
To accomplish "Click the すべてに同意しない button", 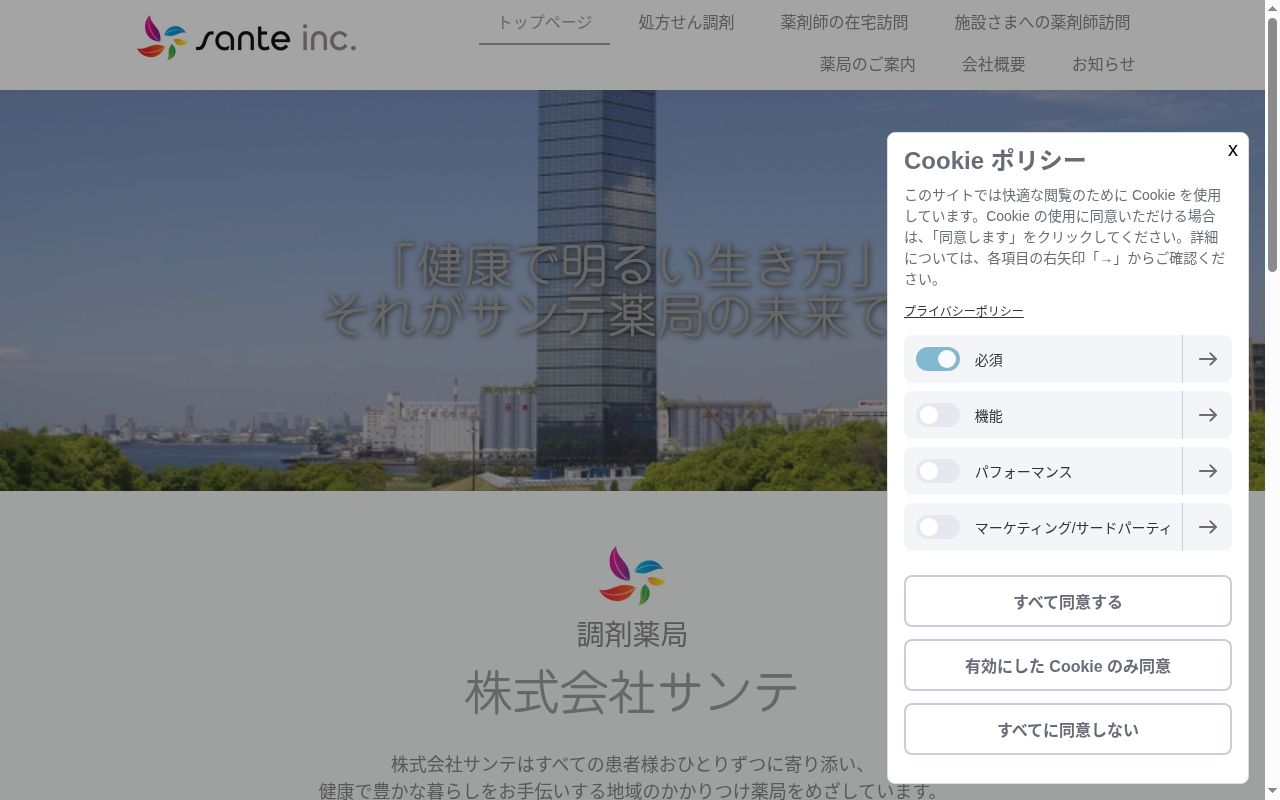I will tap(1068, 729).
